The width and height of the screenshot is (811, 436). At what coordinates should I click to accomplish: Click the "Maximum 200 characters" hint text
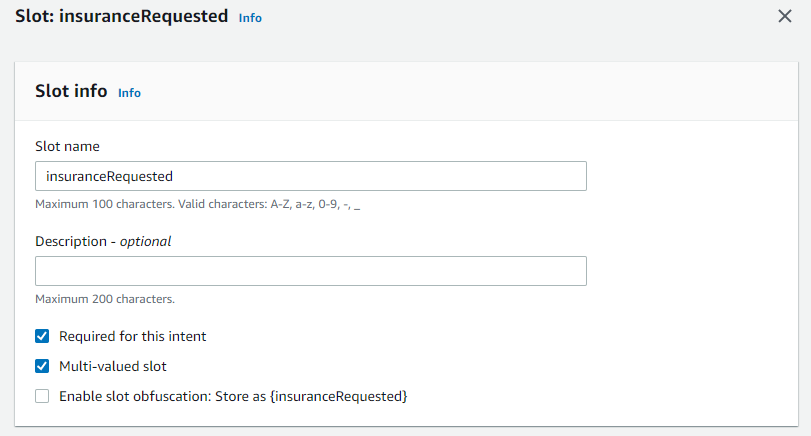[105, 299]
